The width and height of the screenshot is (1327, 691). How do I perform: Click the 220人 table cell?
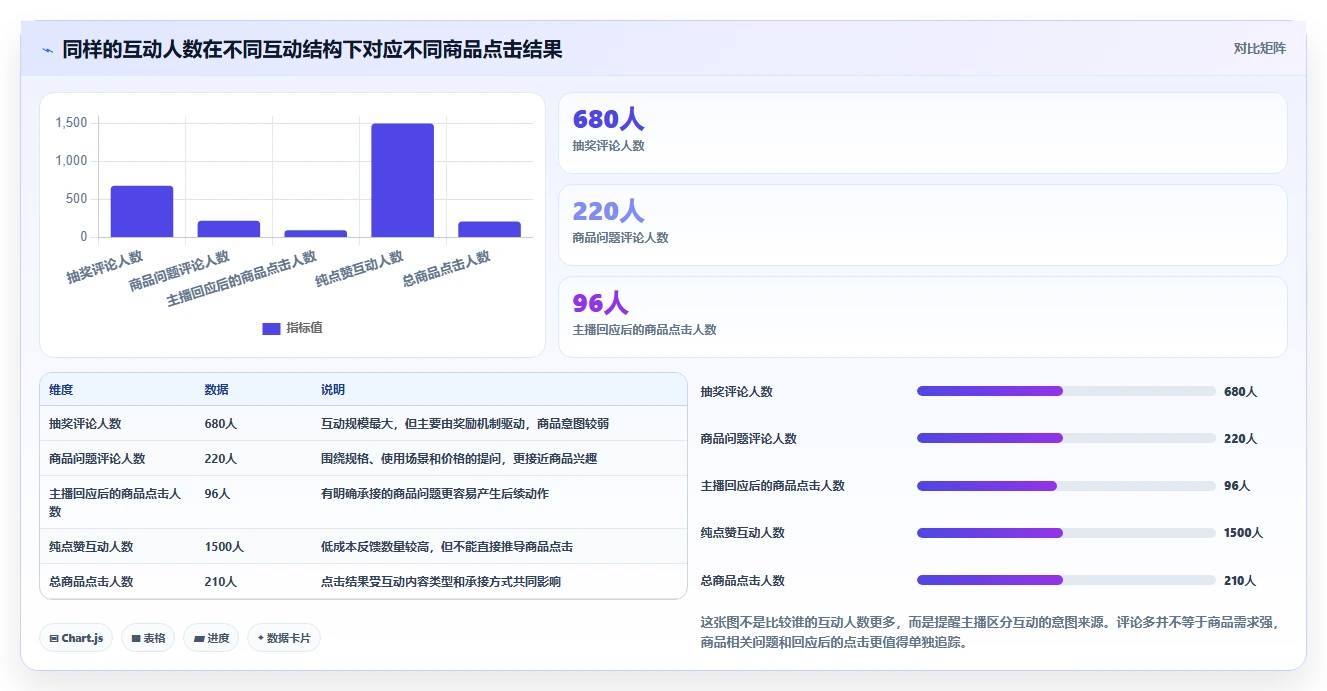coord(221,459)
